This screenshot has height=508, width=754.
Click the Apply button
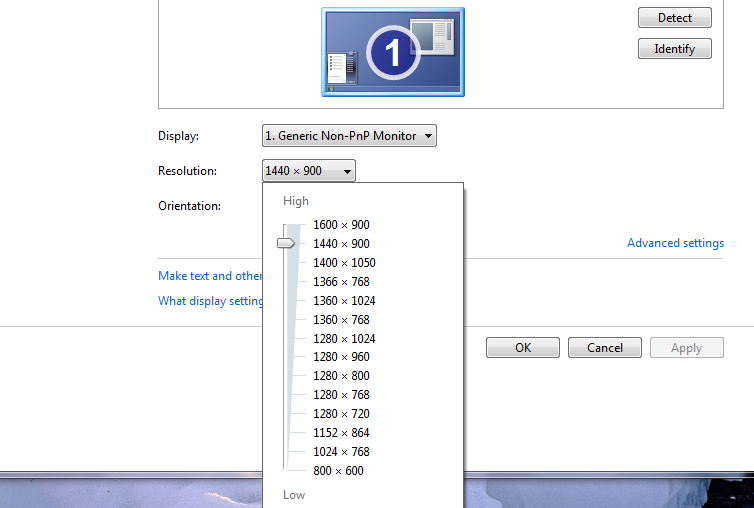(x=687, y=347)
